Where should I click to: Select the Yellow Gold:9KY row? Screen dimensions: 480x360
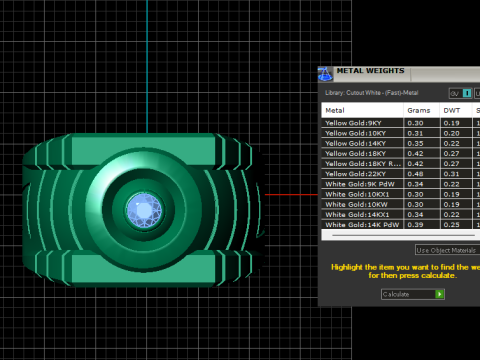(x=401, y=123)
